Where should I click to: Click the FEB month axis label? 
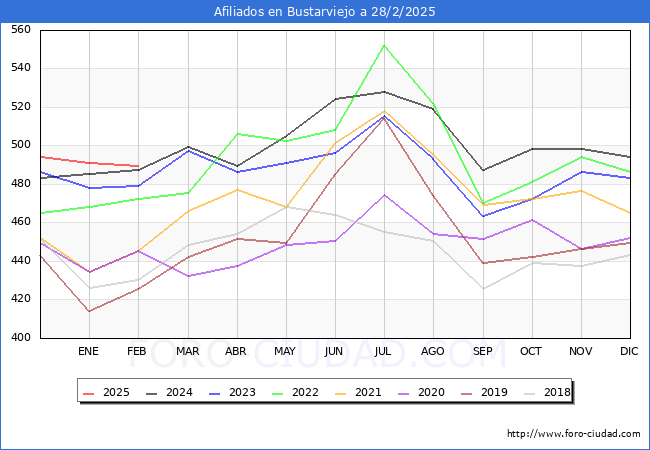point(137,351)
